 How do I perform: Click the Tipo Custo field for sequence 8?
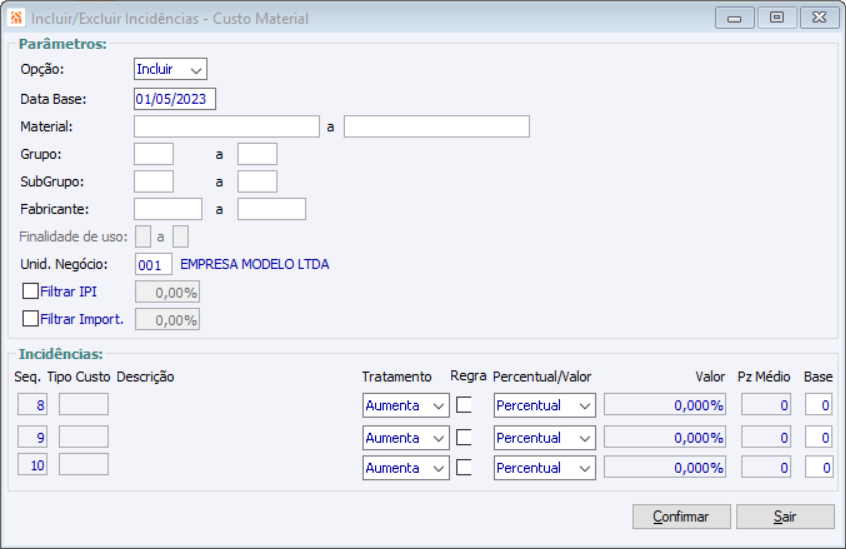[84, 404]
